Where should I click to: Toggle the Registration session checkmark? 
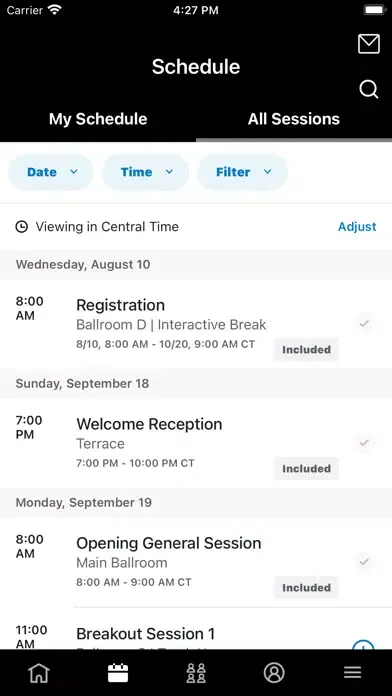coord(364,324)
